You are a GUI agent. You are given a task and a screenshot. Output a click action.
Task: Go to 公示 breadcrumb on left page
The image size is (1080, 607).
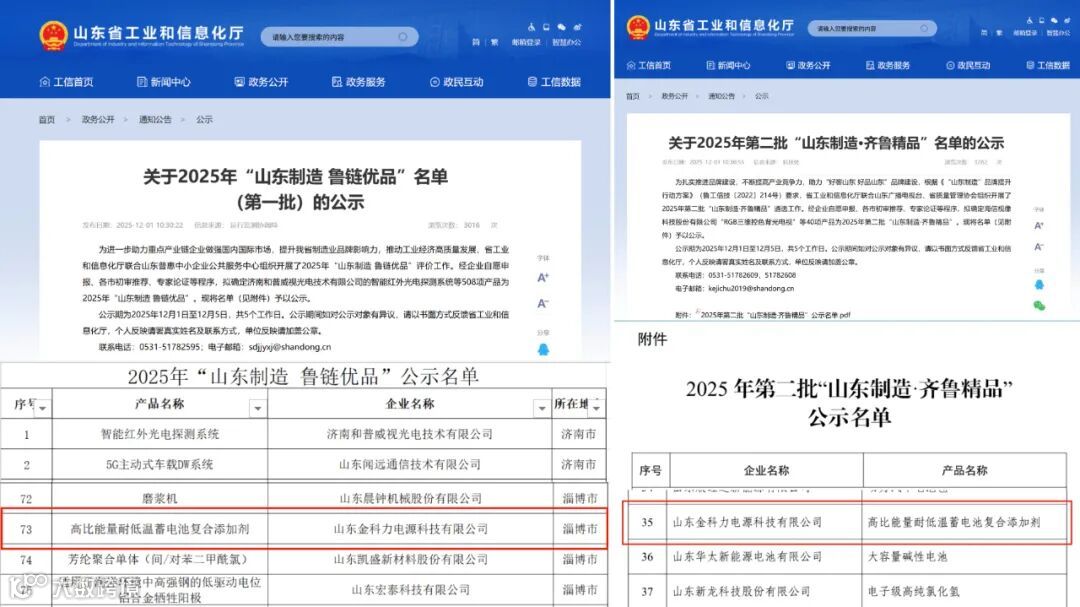(x=204, y=120)
